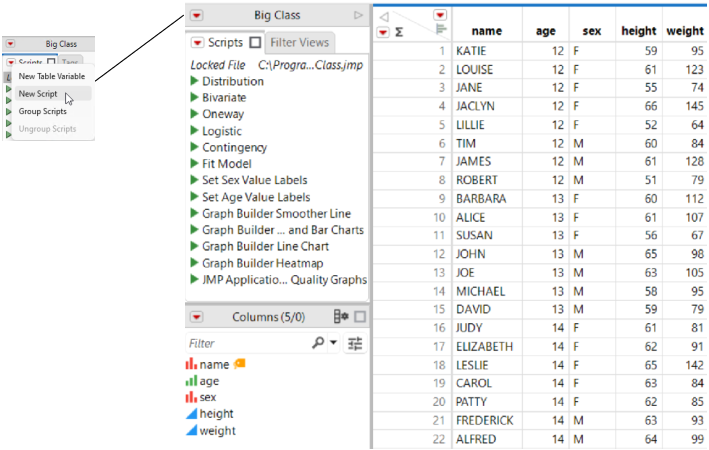Click the cell containing ELIZABETH
This screenshot has width=709, height=450.
click(x=487, y=346)
